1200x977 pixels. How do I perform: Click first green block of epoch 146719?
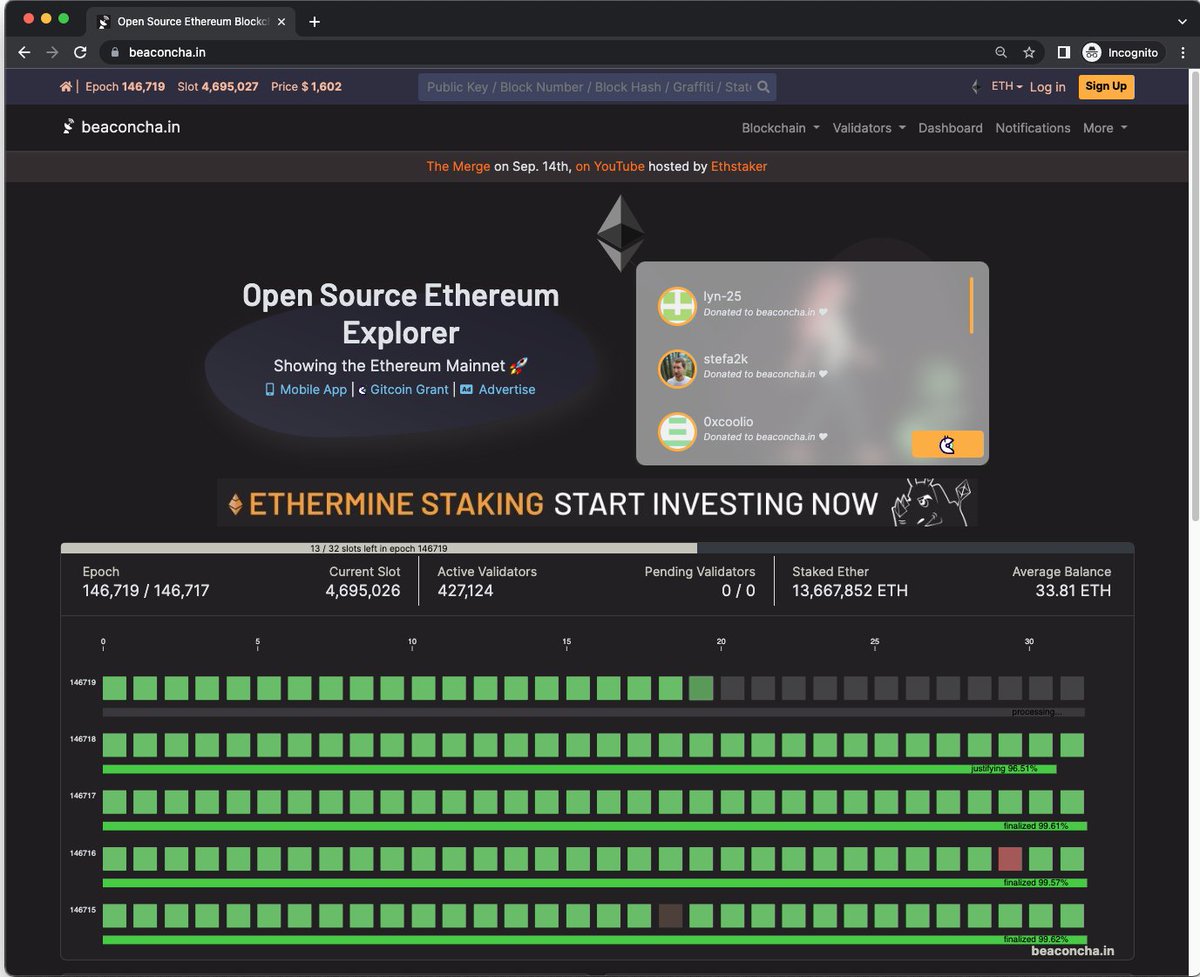(115, 688)
